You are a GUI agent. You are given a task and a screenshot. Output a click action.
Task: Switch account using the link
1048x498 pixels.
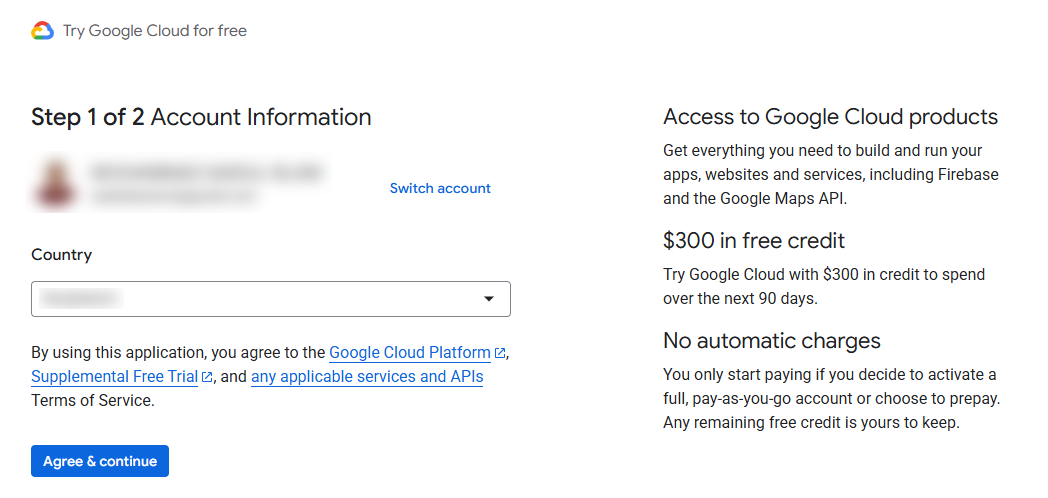pos(440,188)
